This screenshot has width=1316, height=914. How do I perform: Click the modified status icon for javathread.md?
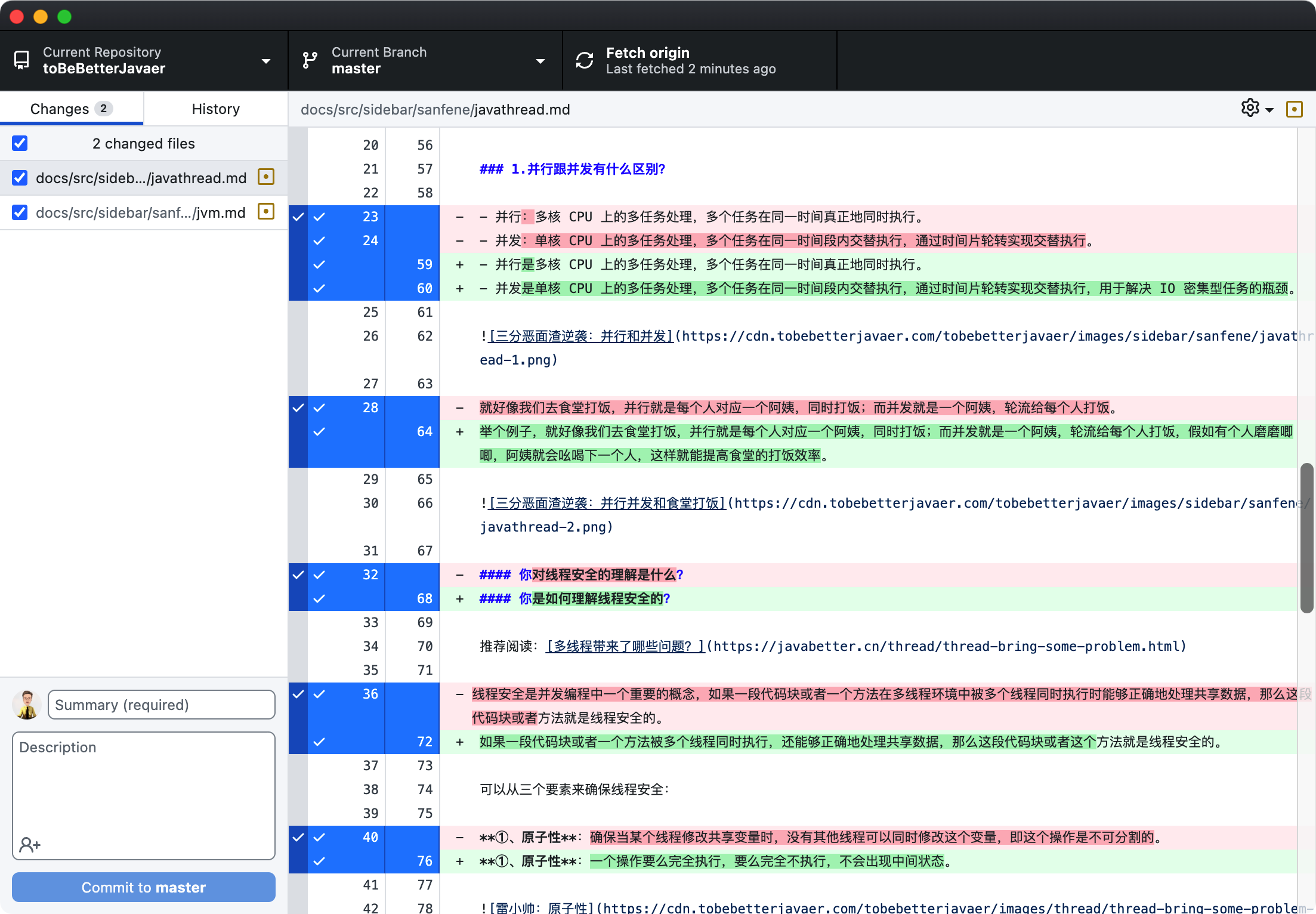(266, 177)
